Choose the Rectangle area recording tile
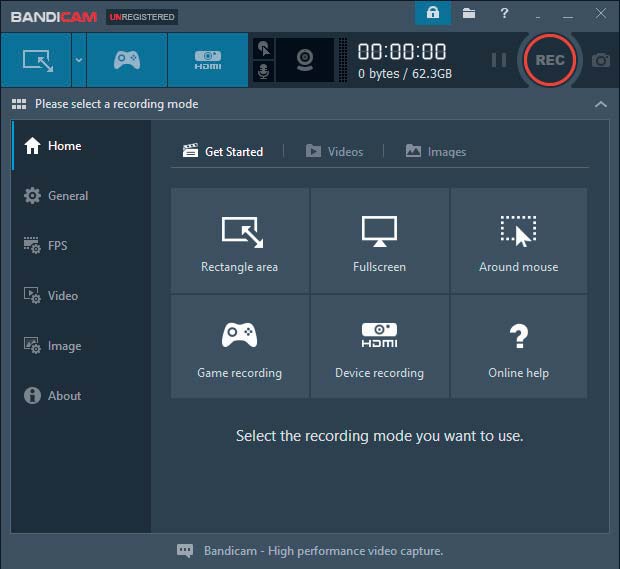This screenshot has height=569, width=620. point(240,240)
